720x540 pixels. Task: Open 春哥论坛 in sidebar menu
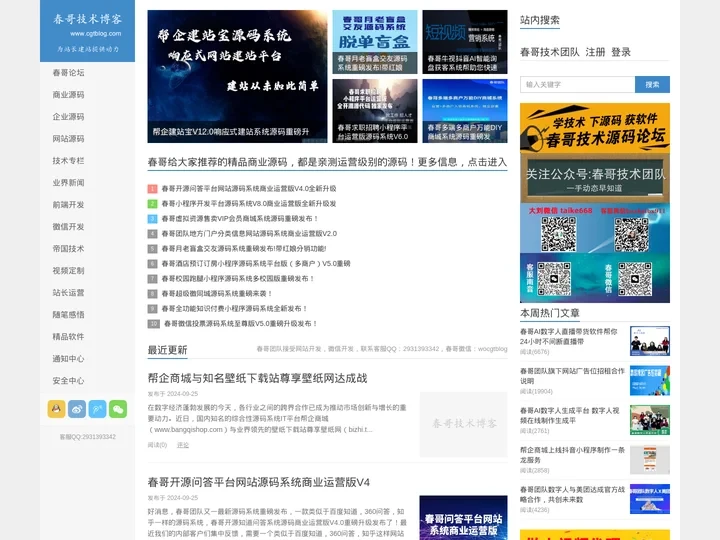click(x=68, y=73)
